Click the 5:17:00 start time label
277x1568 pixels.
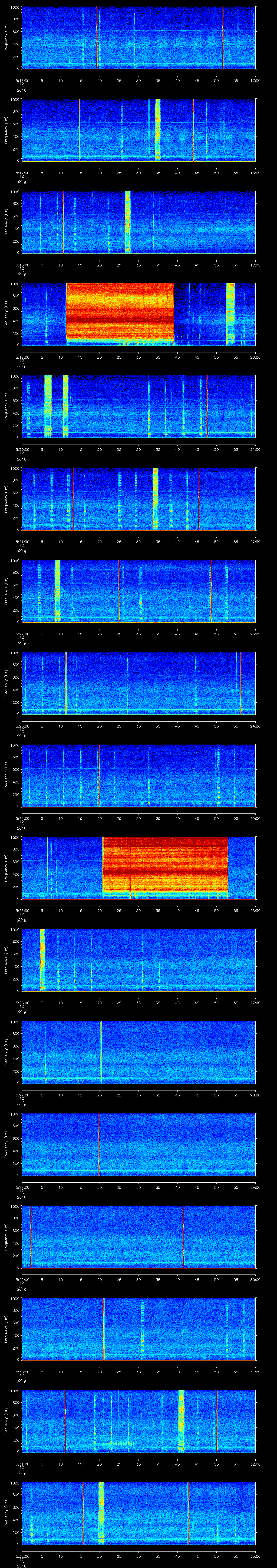[x=22, y=173]
